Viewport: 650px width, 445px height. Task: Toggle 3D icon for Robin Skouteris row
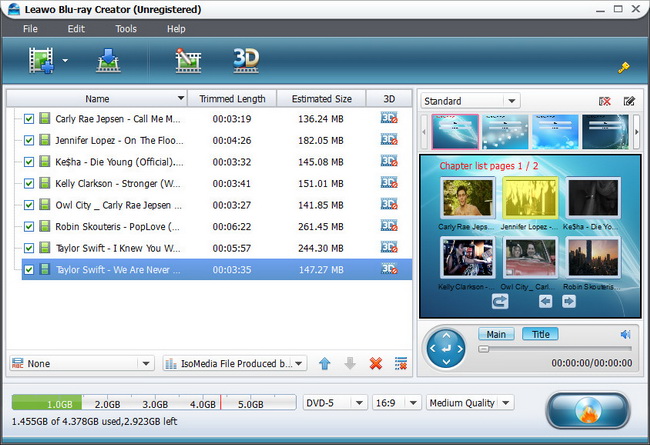pyautogui.click(x=389, y=226)
